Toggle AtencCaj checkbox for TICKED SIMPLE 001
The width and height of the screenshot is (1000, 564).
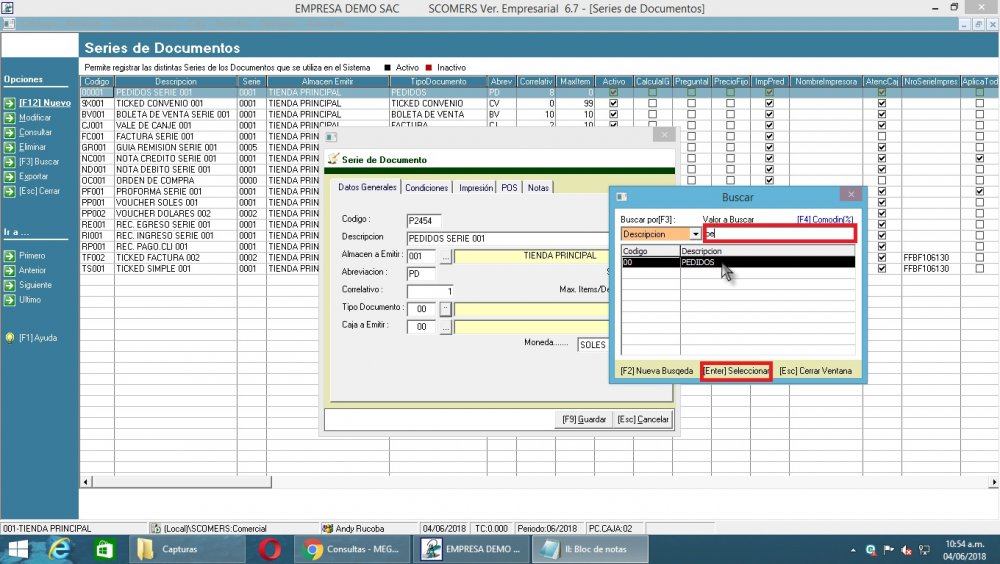click(x=881, y=269)
